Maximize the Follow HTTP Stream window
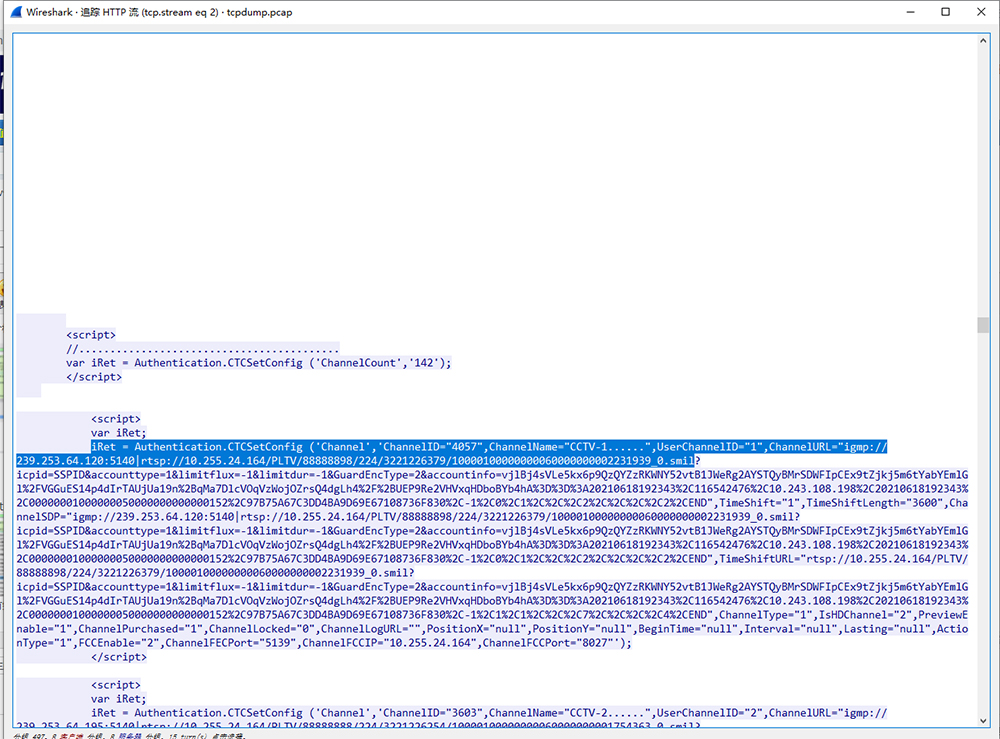 pos(945,12)
